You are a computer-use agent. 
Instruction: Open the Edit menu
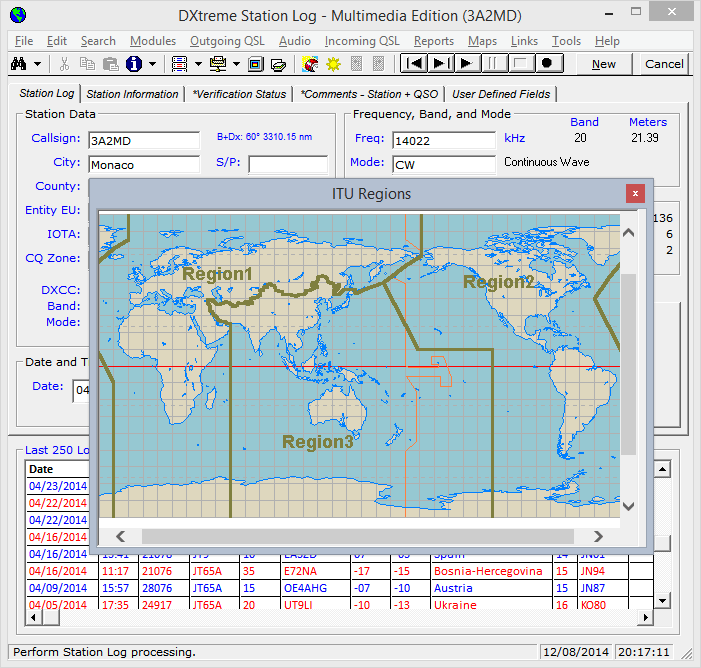tap(57, 41)
